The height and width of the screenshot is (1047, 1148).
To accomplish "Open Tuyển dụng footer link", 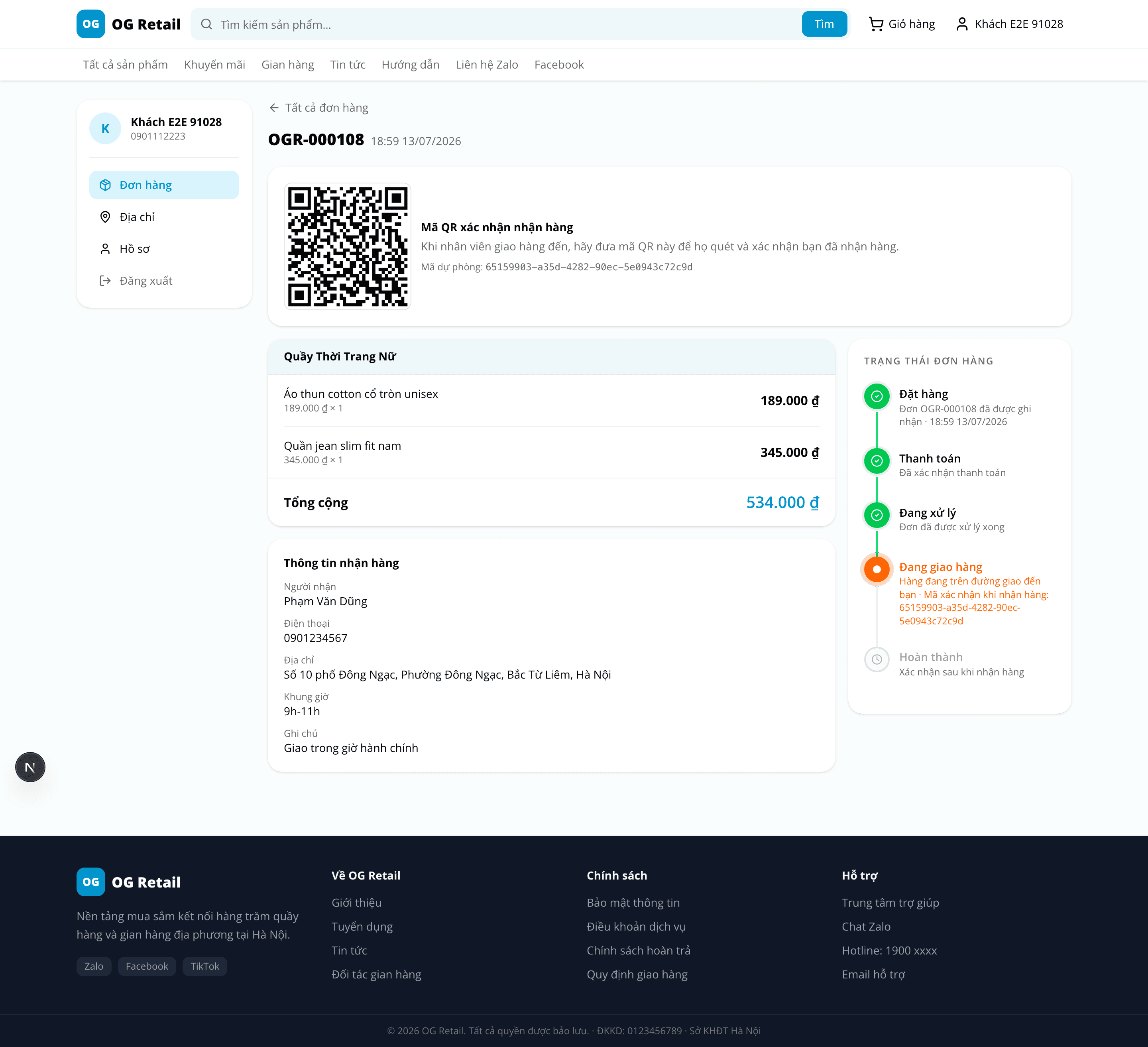I will (362, 926).
